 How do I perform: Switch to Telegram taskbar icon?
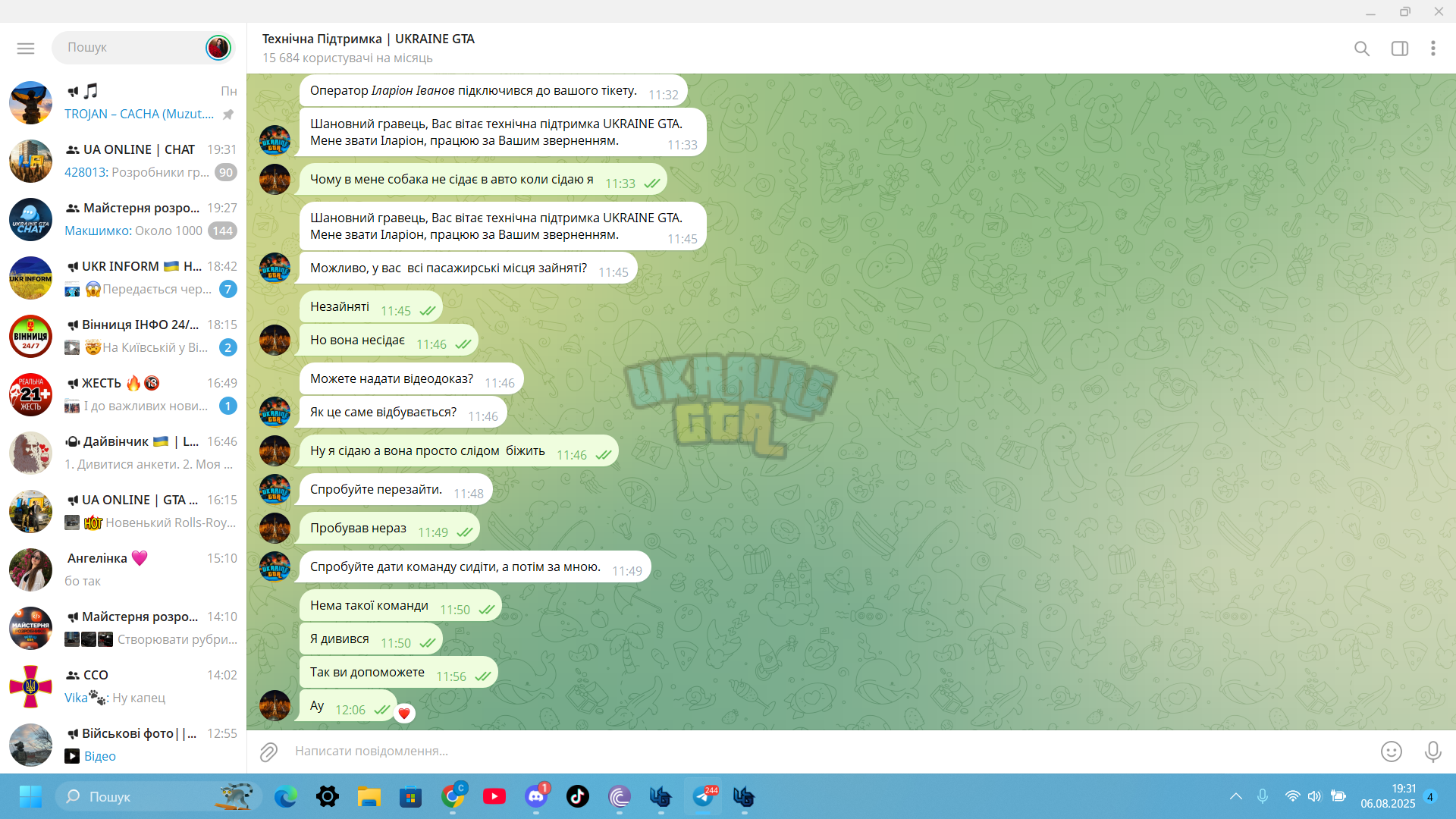point(703,796)
